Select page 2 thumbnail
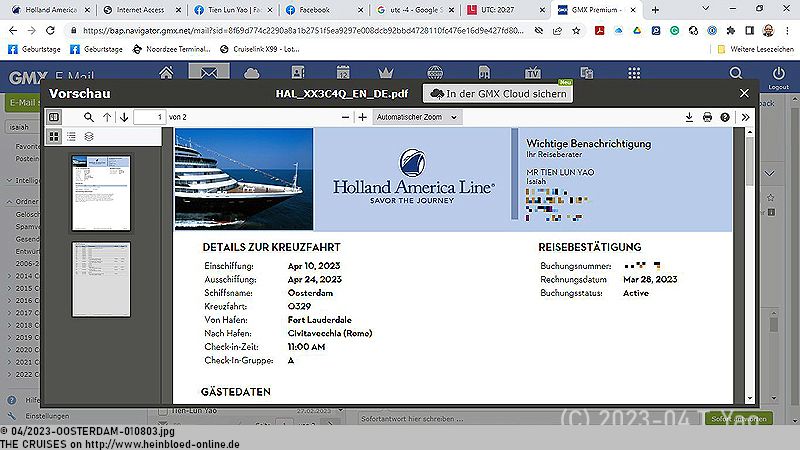 click(101, 280)
